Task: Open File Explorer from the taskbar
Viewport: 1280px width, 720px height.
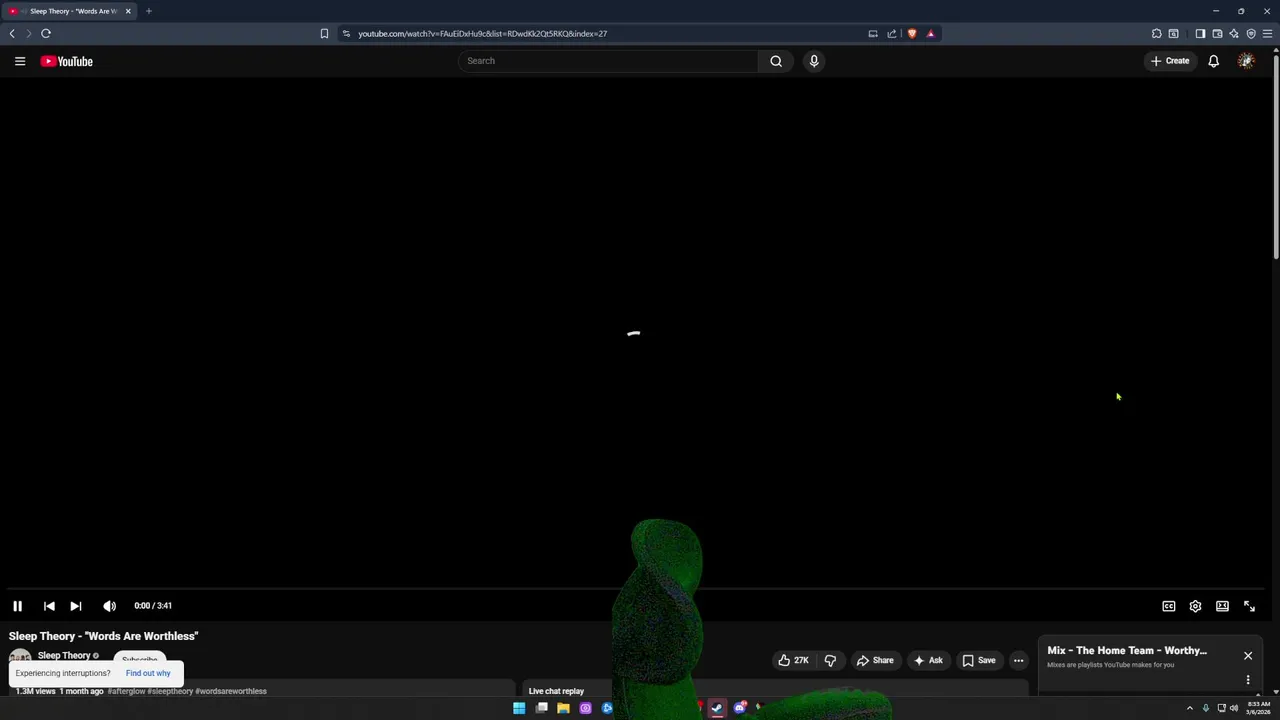Action: (x=563, y=708)
